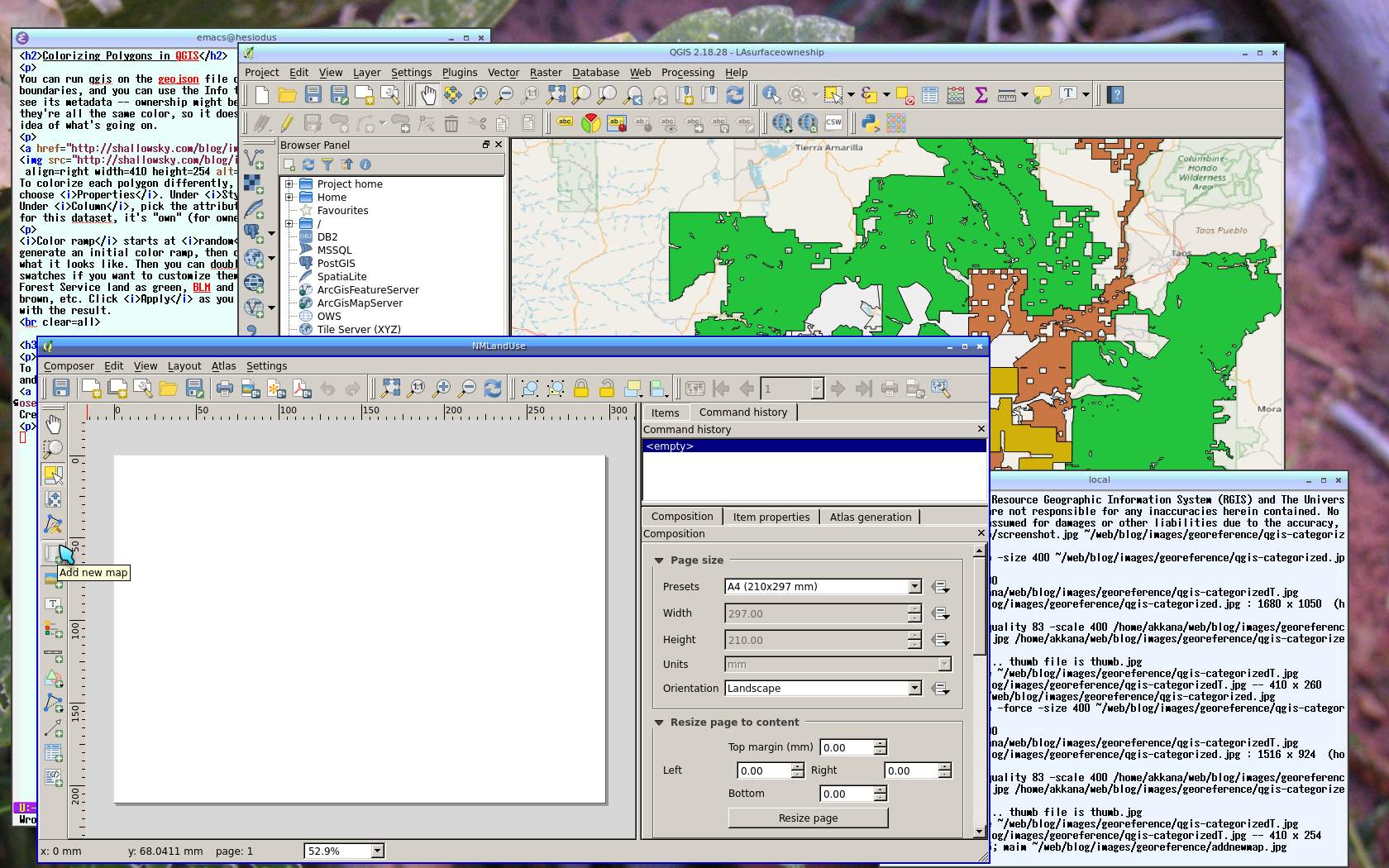
Task: Select the Add arrow tool in composer
Action: point(53,728)
